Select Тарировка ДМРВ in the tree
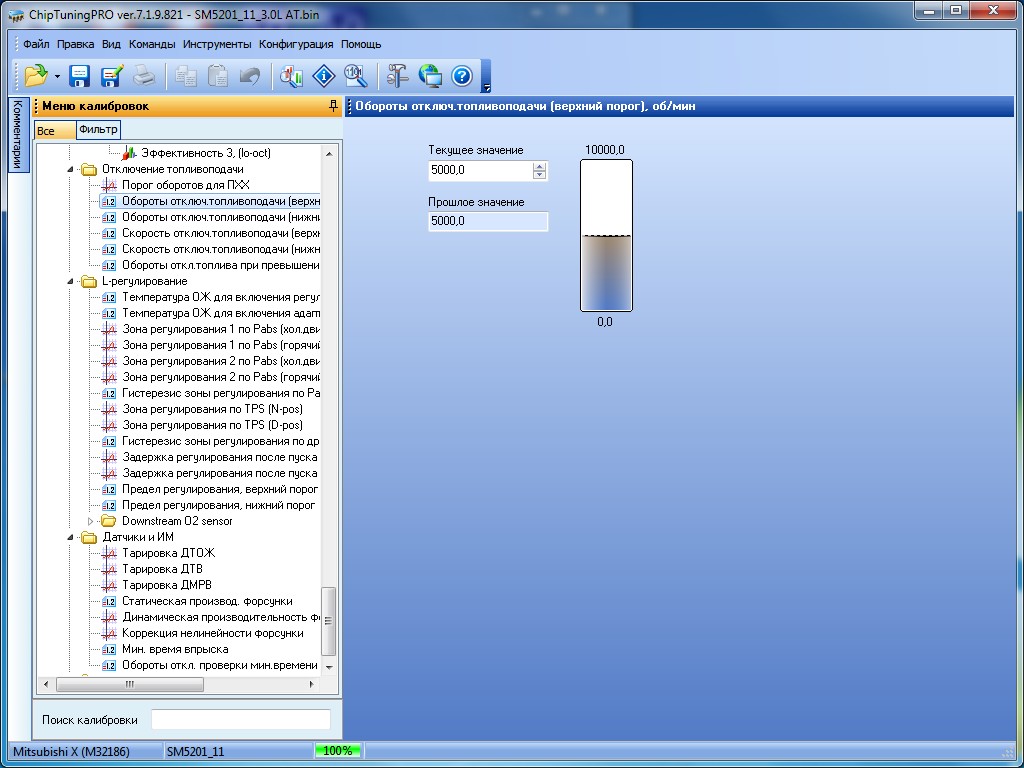This screenshot has width=1024, height=768. point(166,585)
